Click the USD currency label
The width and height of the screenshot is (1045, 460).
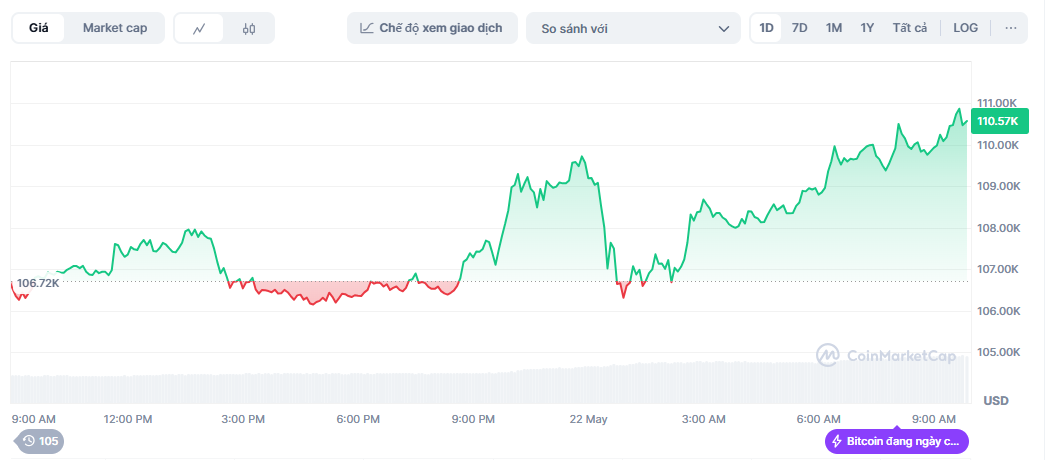(996, 401)
